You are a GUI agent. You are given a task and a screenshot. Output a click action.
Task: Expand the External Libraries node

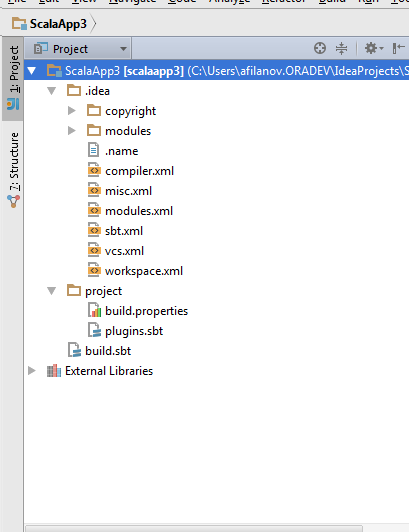(32, 370)
